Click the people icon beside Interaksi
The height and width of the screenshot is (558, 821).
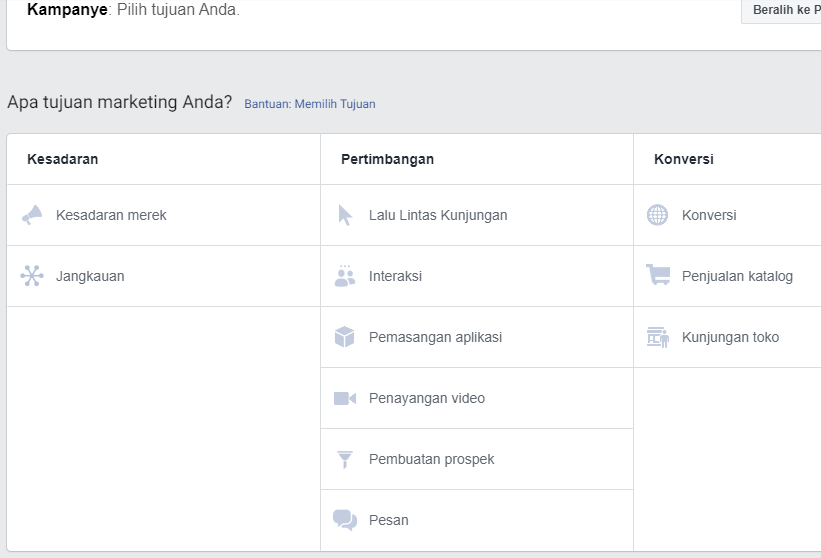pos(345,276)
